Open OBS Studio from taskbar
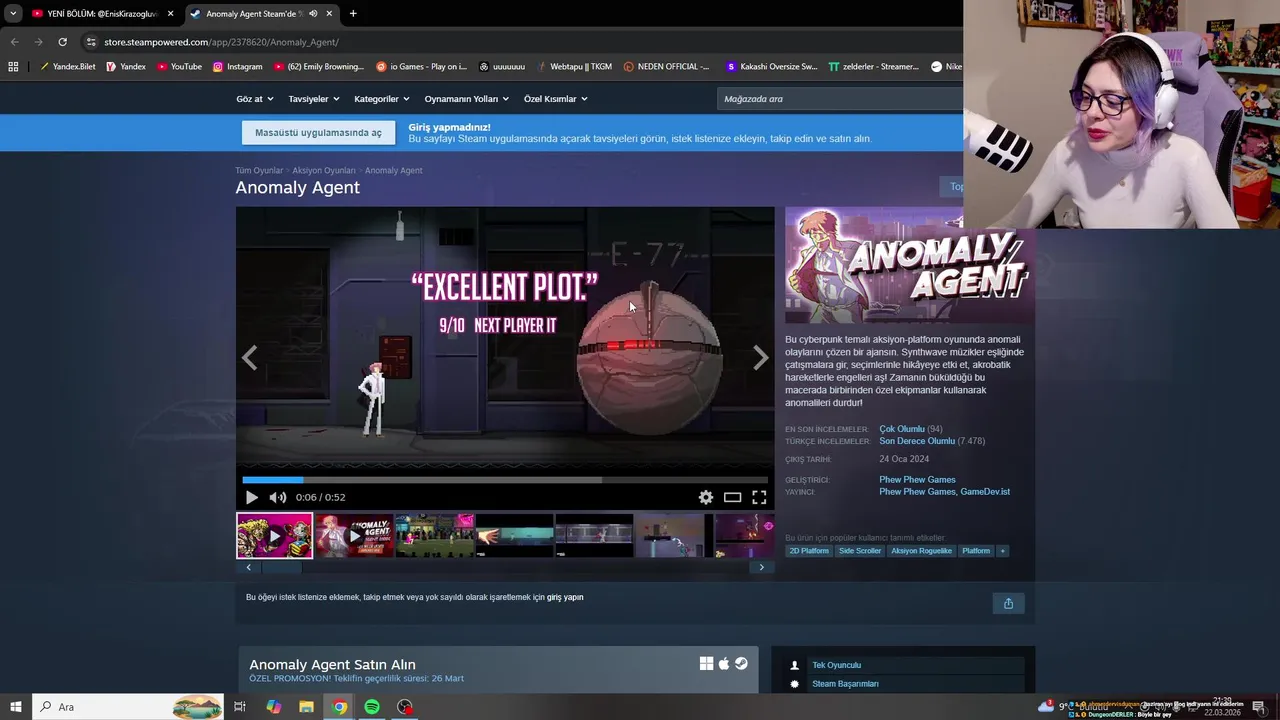 (x=405, y=707)
